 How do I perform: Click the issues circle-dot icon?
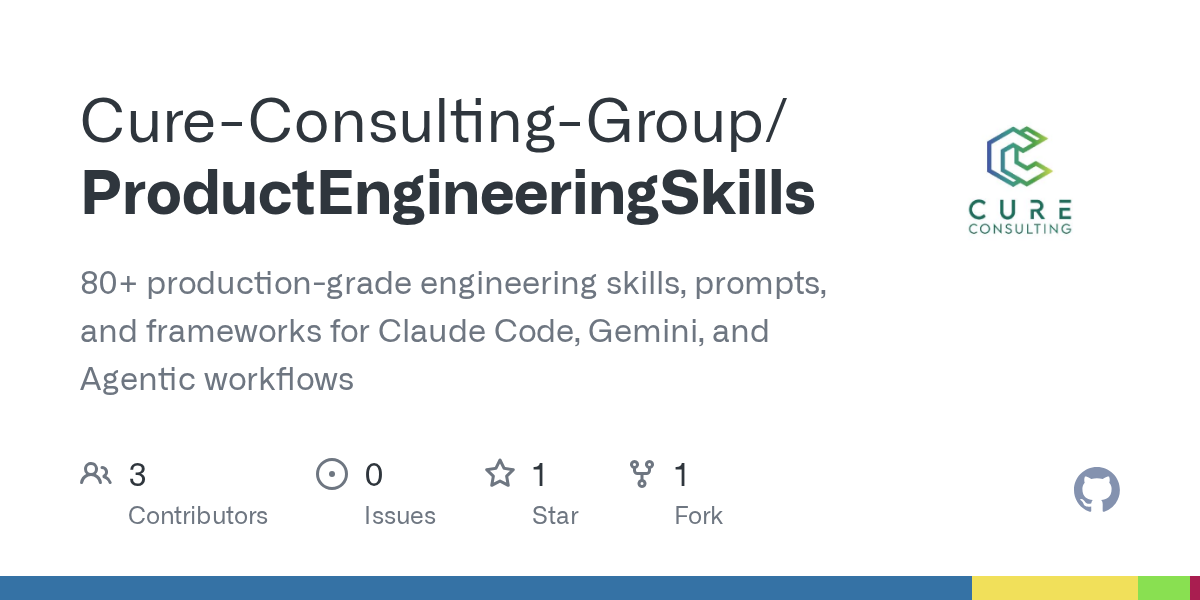click(331, 474)
